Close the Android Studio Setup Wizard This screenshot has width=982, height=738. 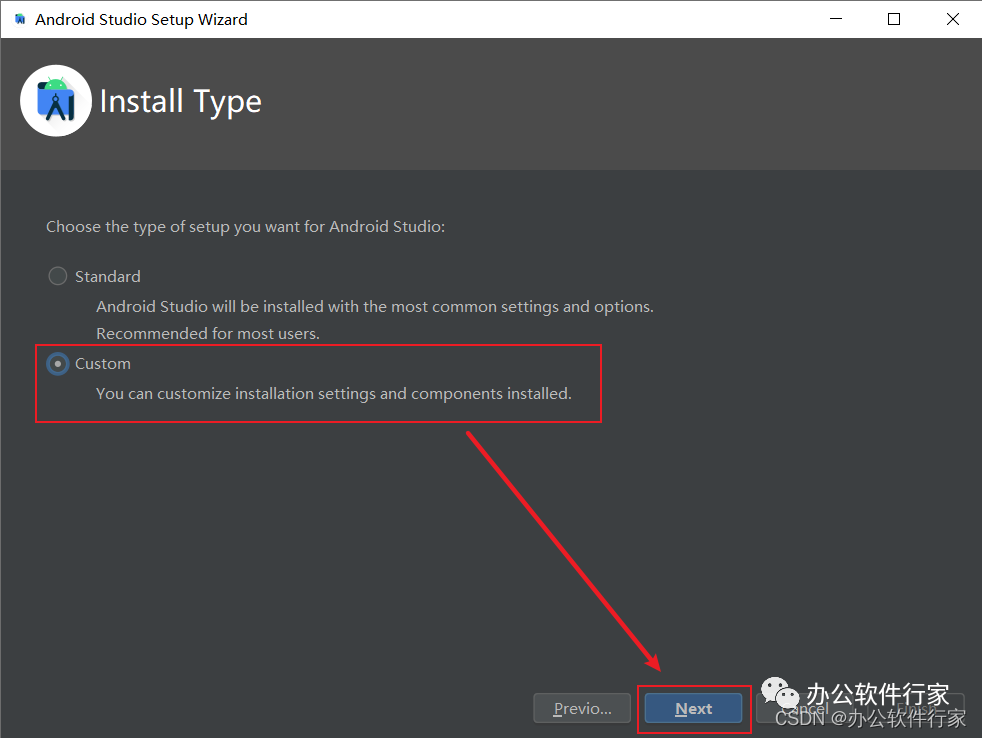coord(953,19)
